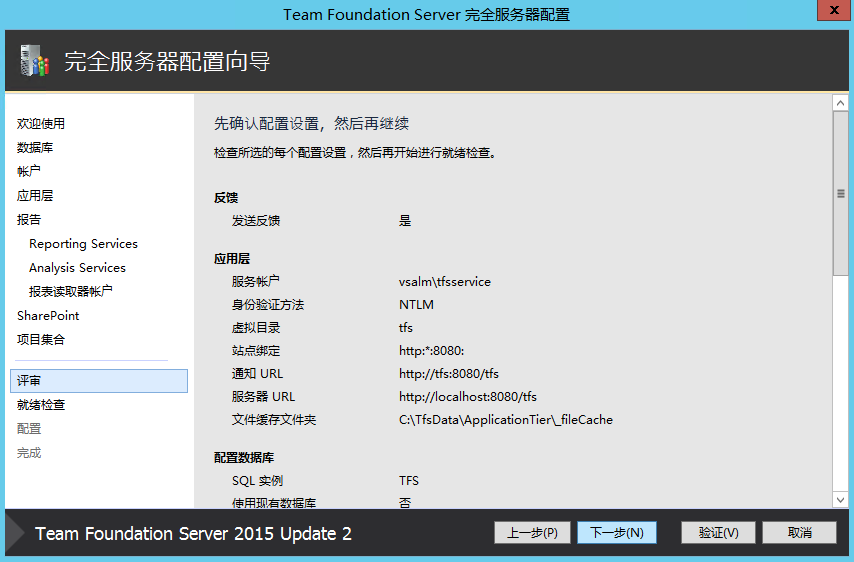This screenshot has width=854, height=562.
Task: Click the vertical scrollbar thumb
Action: coord(840,193)
